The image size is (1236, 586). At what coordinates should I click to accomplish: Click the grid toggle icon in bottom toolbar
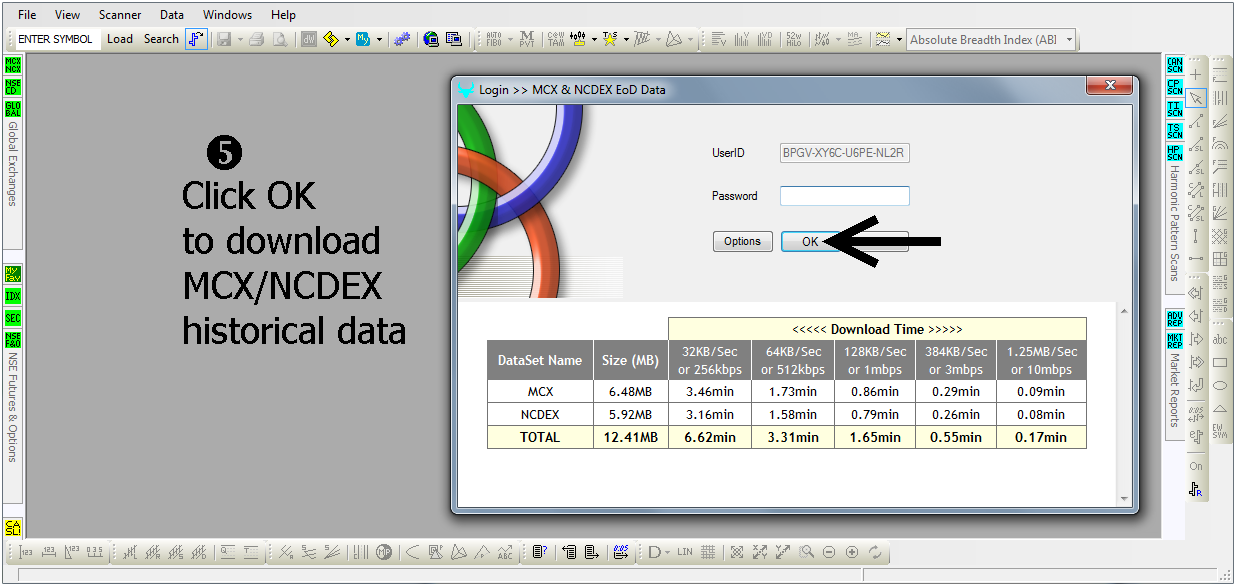coord(707,552)
